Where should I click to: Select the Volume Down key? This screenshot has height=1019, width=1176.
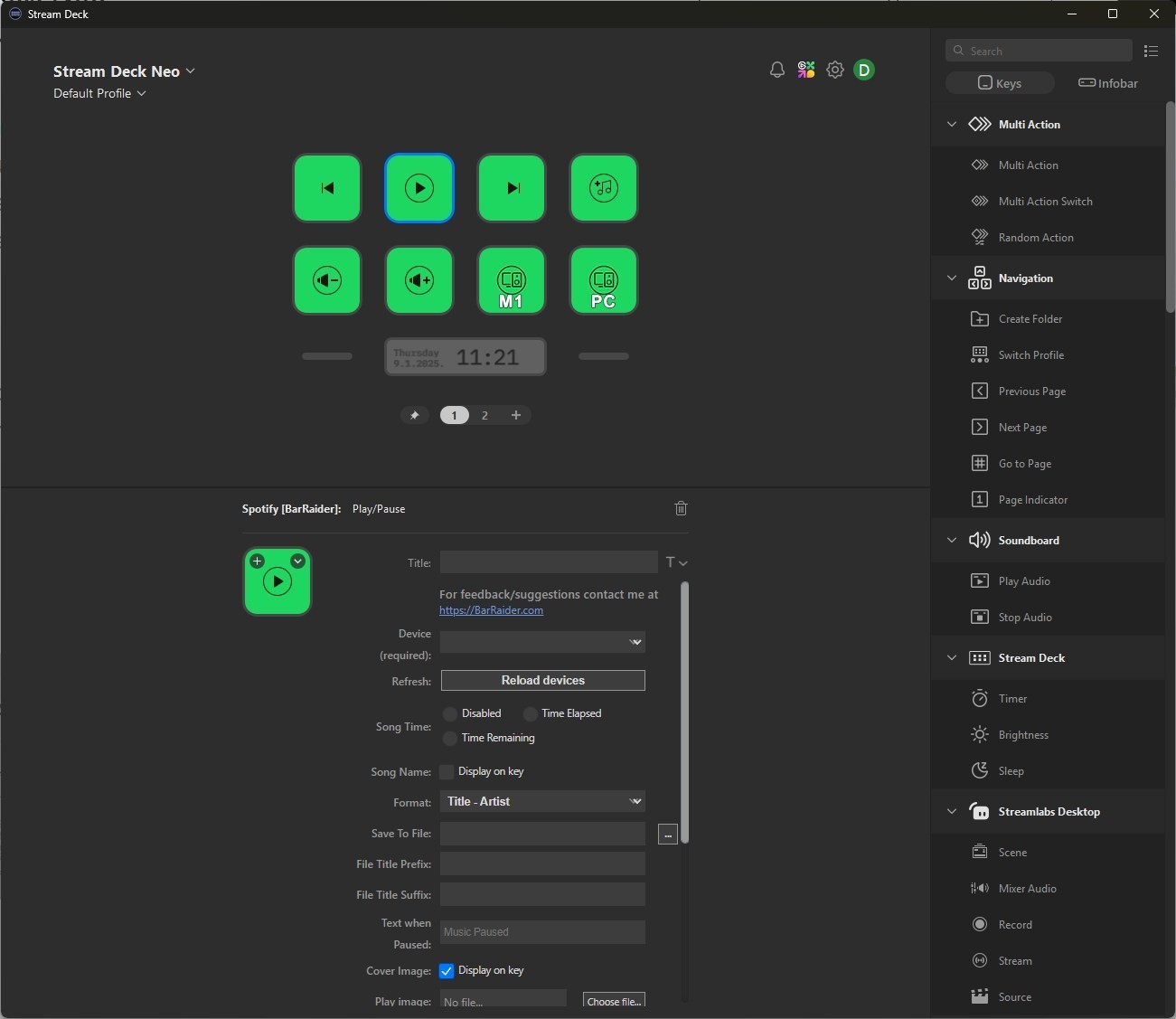pos(327,280)
